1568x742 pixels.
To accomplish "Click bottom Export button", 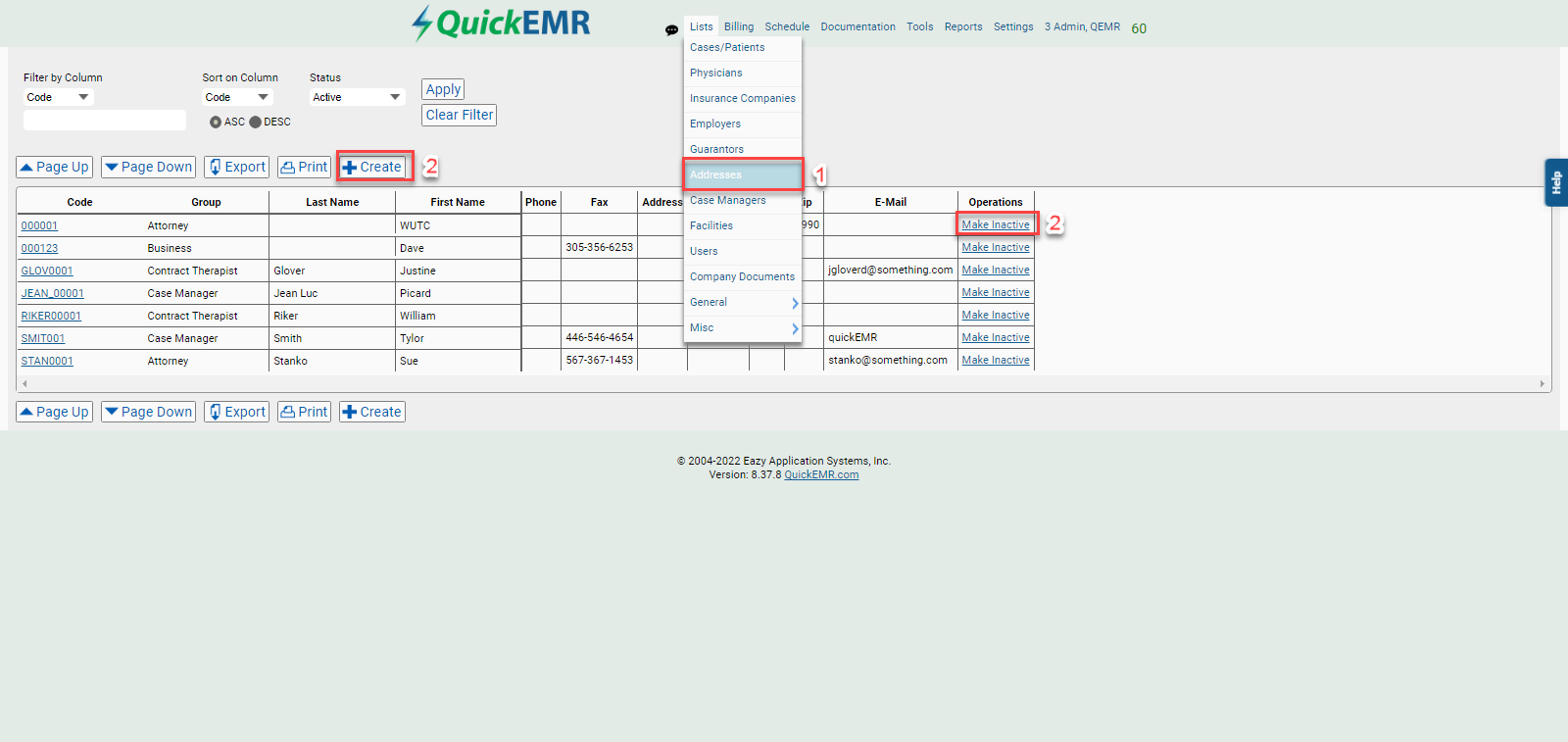I will pos(236,412).
